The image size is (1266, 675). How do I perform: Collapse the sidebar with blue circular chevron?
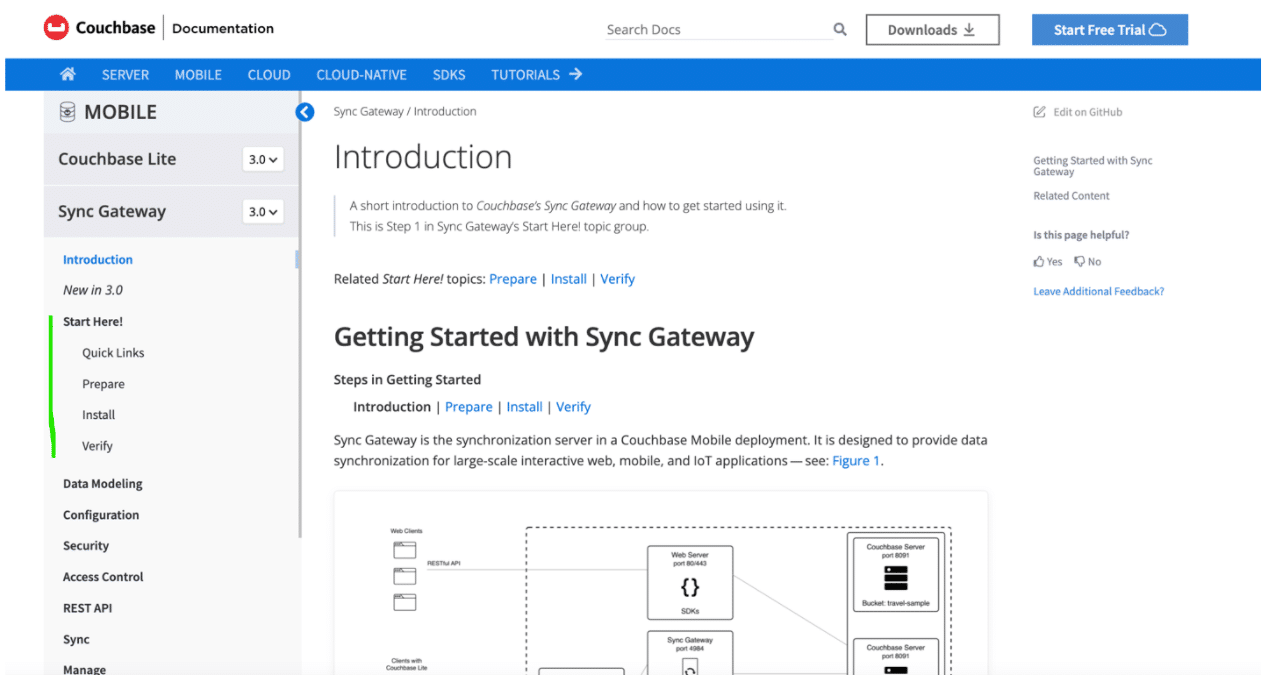(305, 112)
